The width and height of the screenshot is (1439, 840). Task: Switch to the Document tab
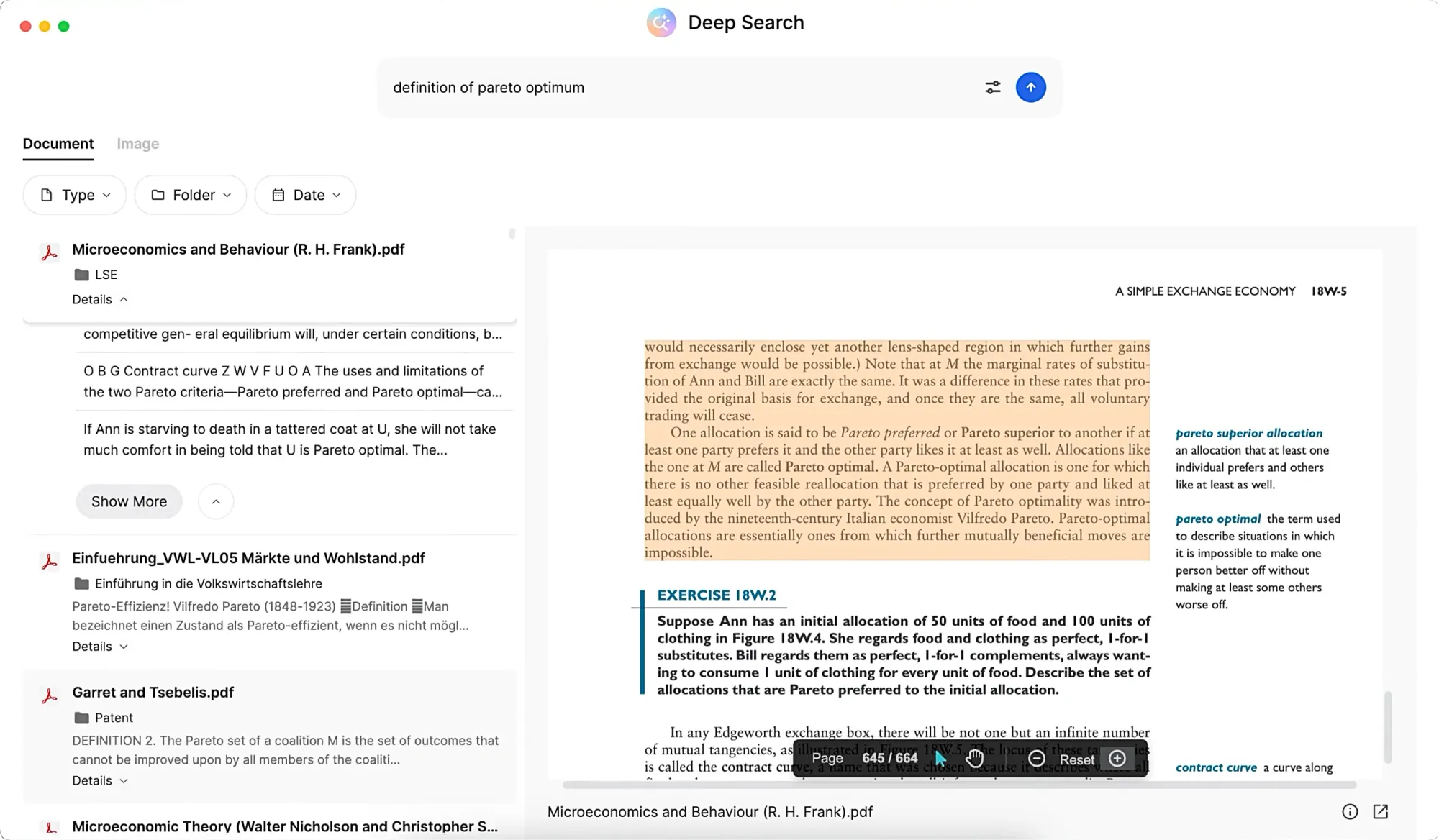58,144
